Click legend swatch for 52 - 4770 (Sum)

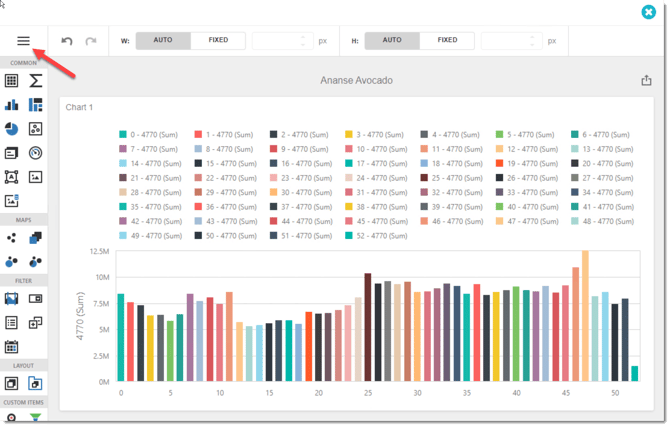coord(349,236)
